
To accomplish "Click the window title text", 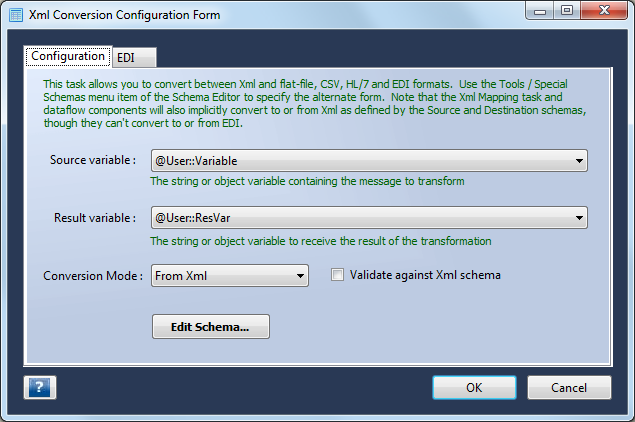I will pos(124,15).
